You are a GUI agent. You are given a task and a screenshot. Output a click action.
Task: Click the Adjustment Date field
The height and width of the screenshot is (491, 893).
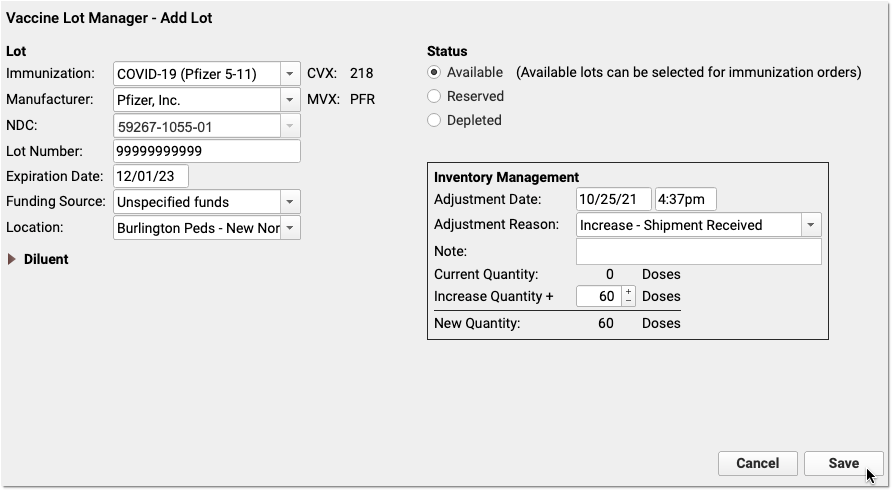pyautogui.click(x=613, y=199)
